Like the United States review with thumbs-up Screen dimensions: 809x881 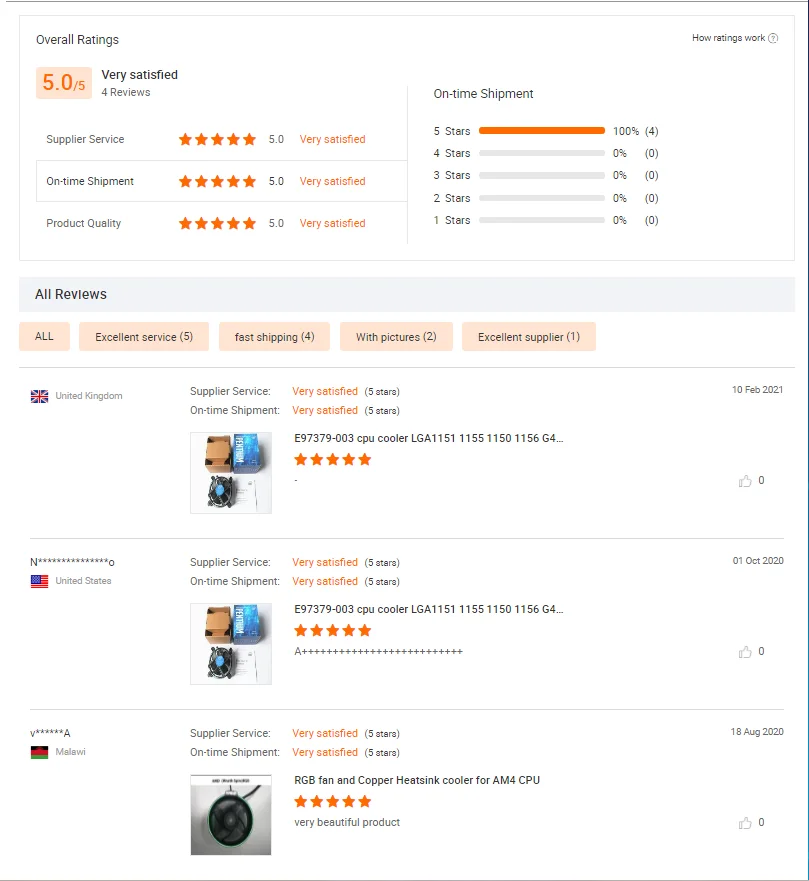click(745, 652)
